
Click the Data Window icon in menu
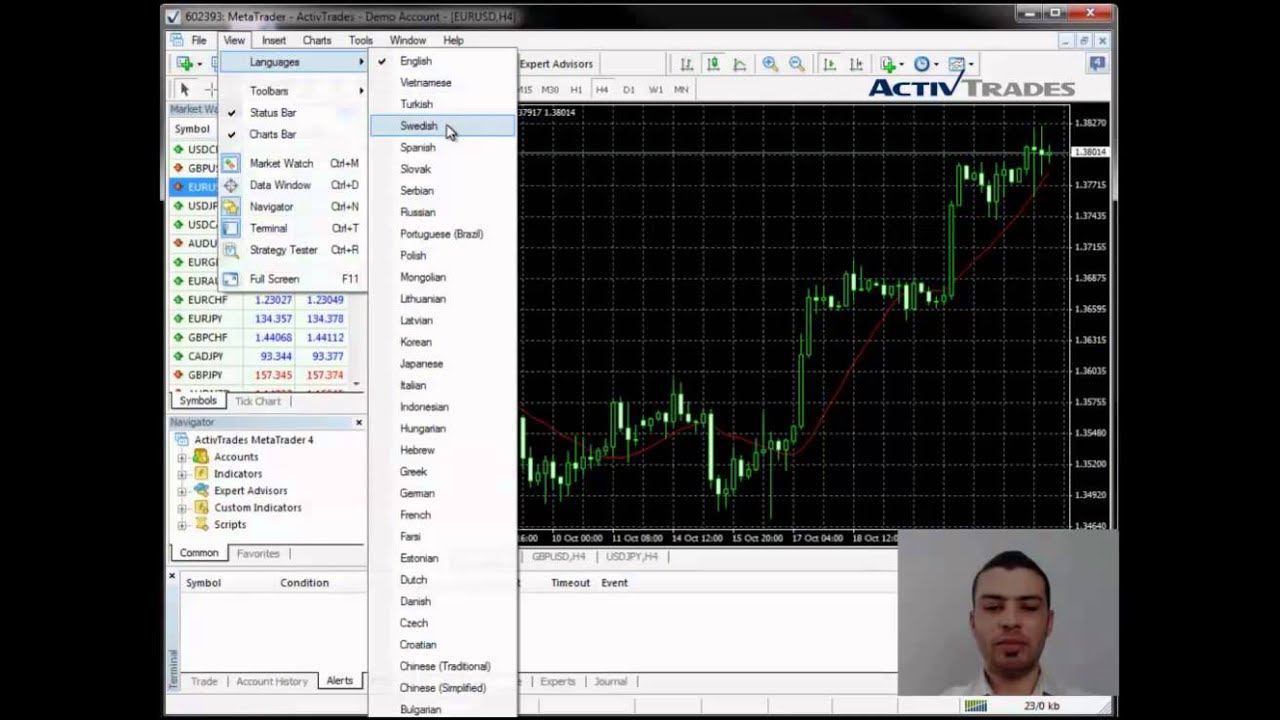coord(230,185)
